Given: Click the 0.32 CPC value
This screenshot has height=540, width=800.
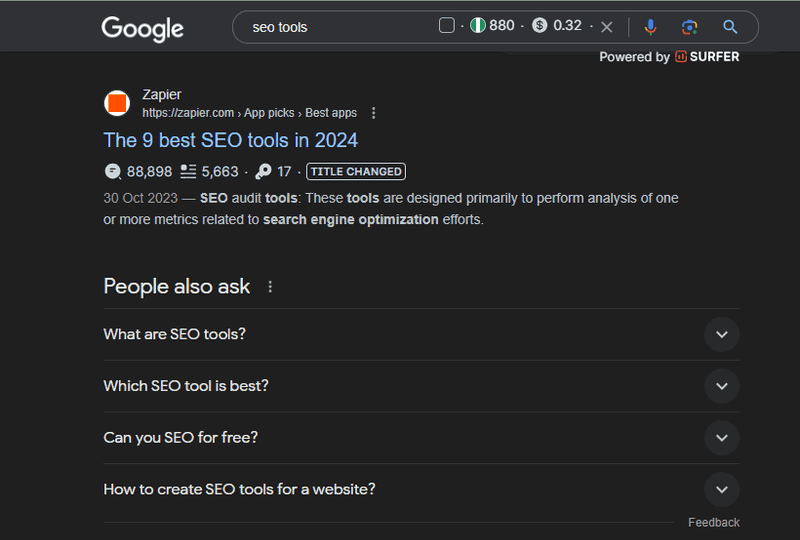Looking at the screenshot, I should tap(567, 25).
